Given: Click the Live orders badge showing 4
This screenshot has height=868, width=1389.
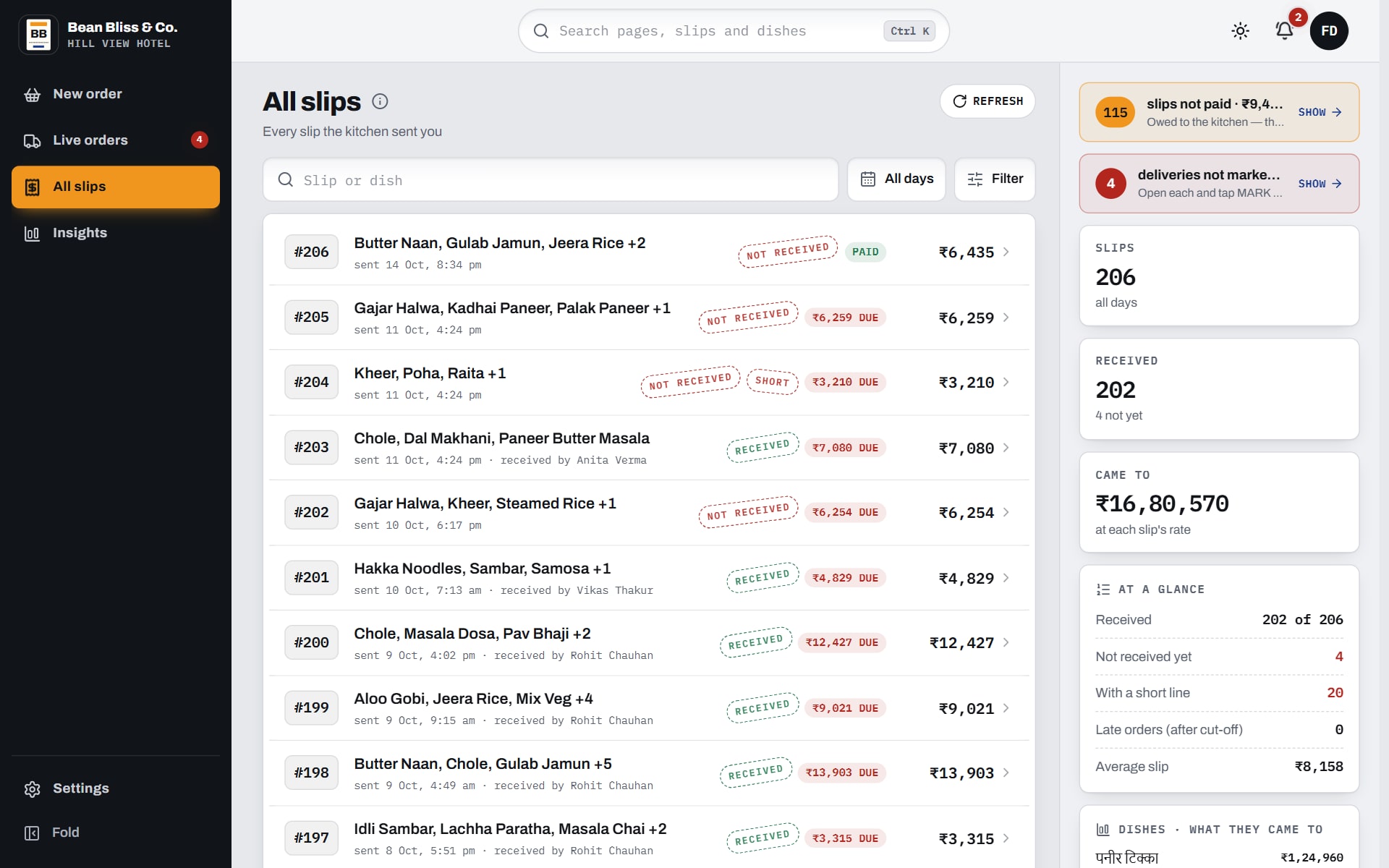Looking at the screenshot, I should 199,140.
